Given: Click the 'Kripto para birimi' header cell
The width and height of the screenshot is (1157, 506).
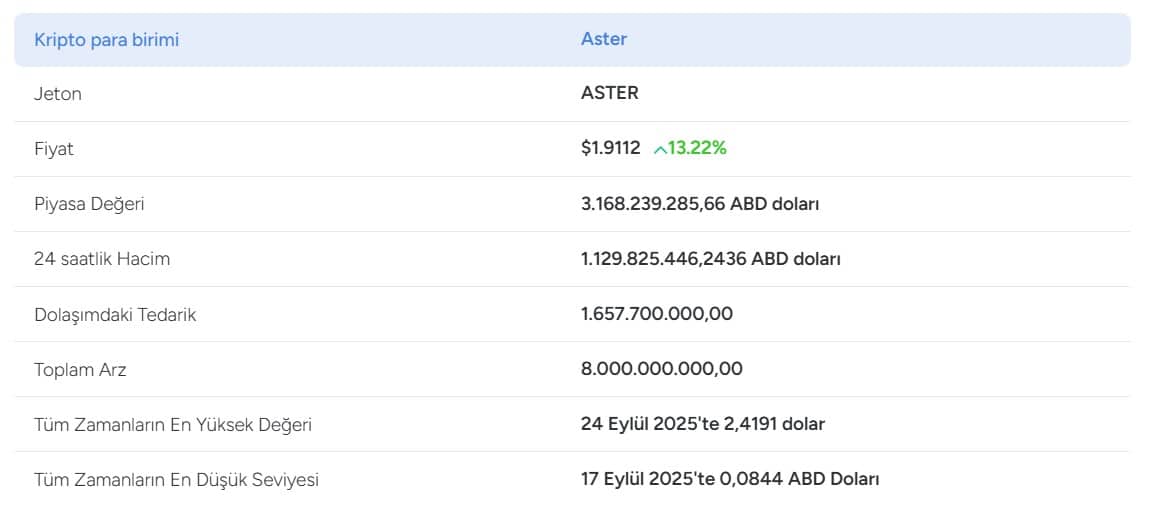Looking at the screenshot, I should tap(106, 40).
